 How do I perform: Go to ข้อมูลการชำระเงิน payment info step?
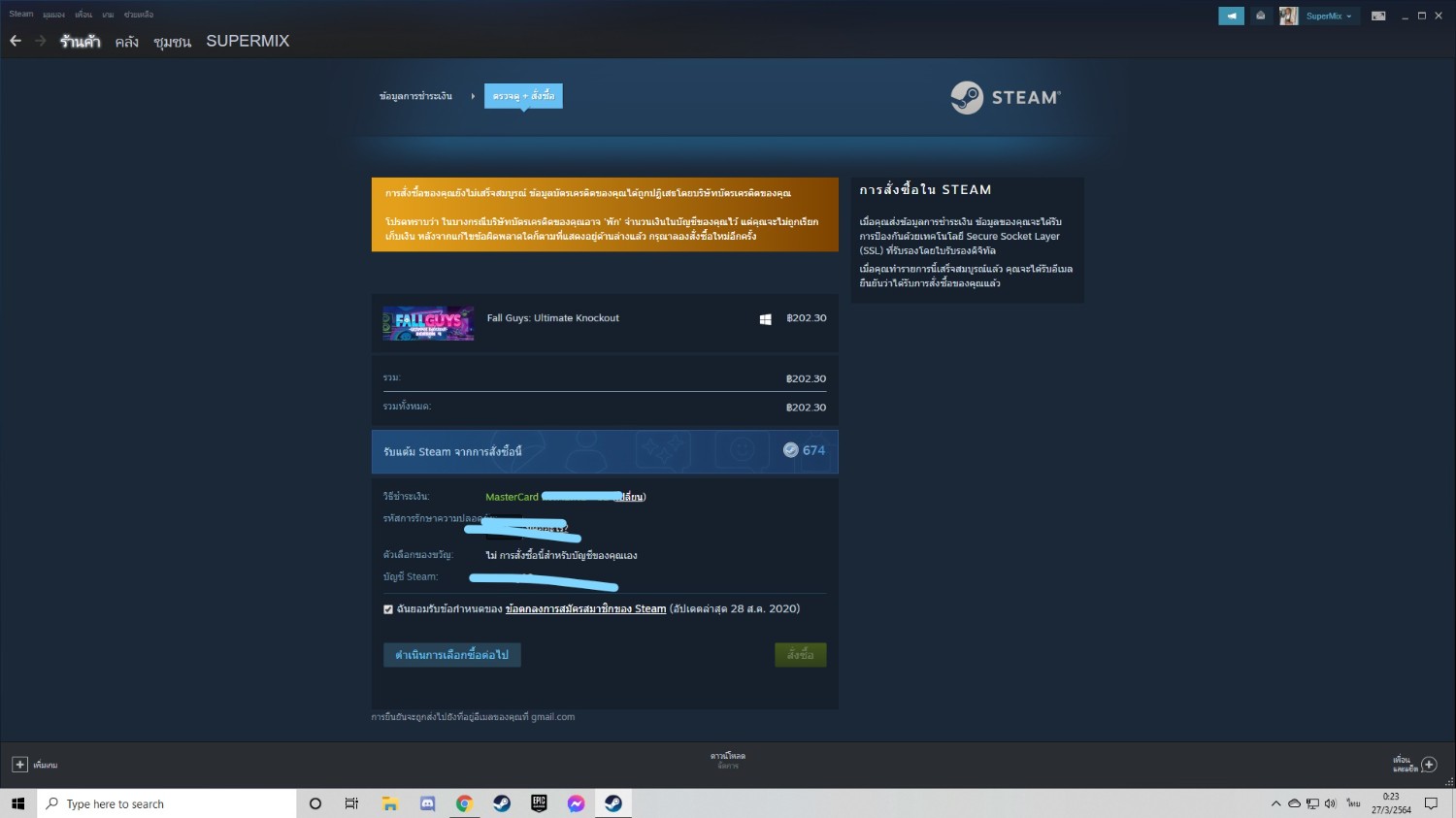coord(415,96)
